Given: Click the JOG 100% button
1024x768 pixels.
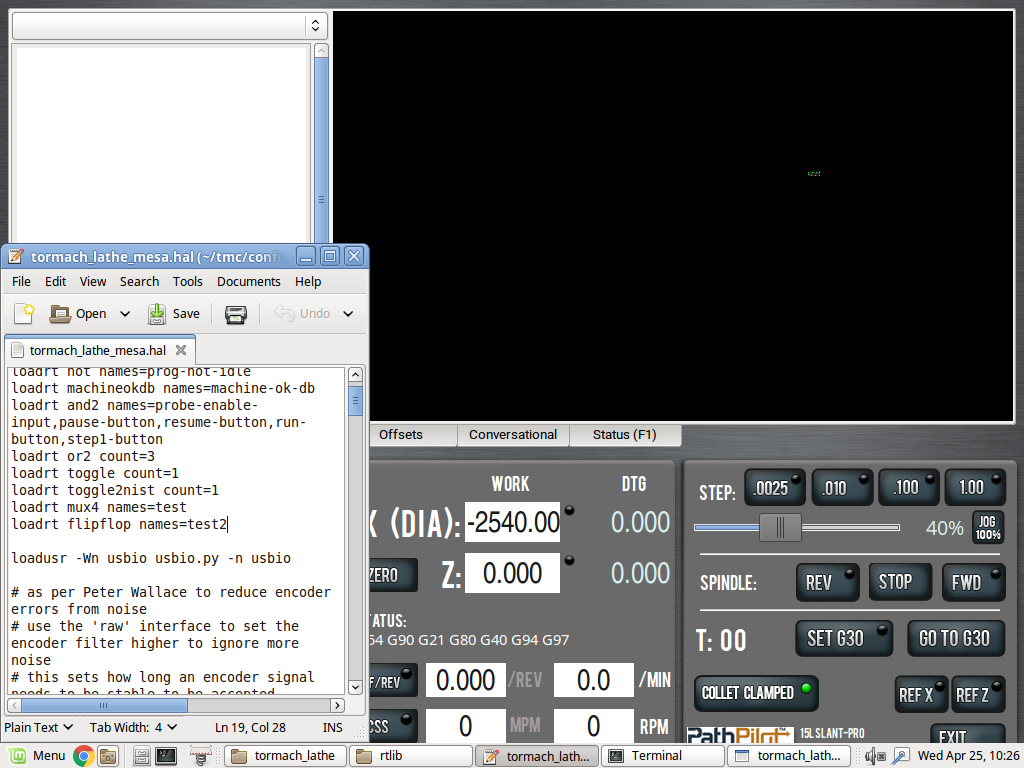Looking at the screenshot, I should coord(988,528).
